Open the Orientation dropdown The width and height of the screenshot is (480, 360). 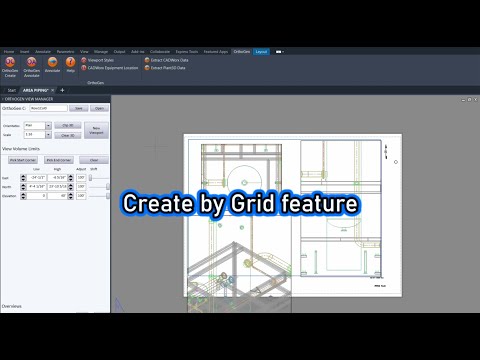(48, 126)
